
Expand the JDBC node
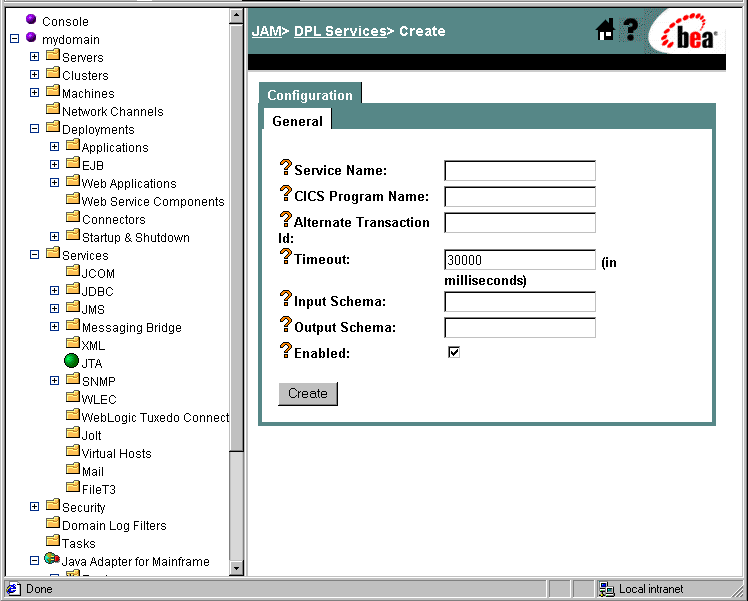pyautogui.click(x=54, y=290)
